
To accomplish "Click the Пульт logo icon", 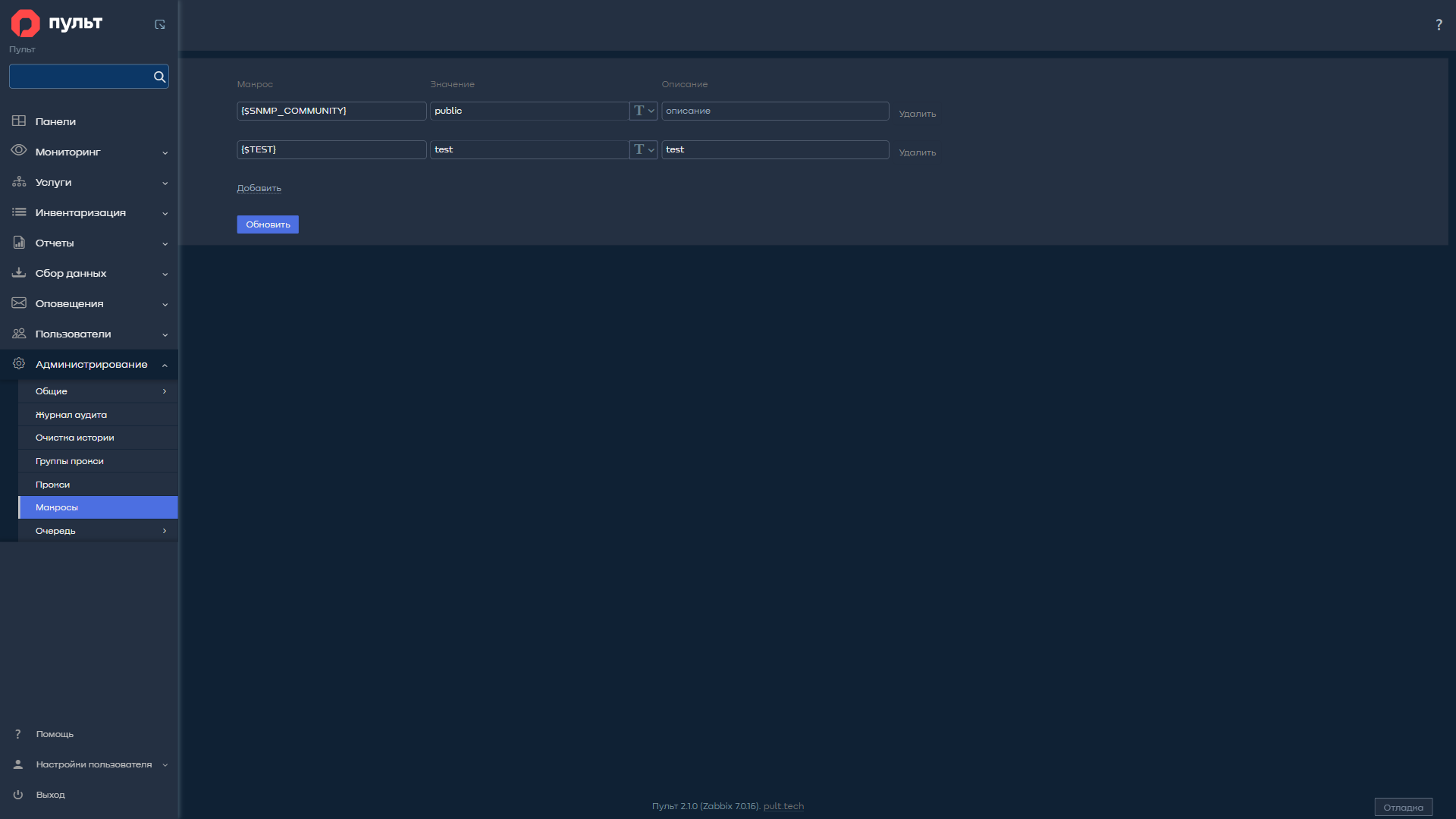I will [x=25, y=24].
